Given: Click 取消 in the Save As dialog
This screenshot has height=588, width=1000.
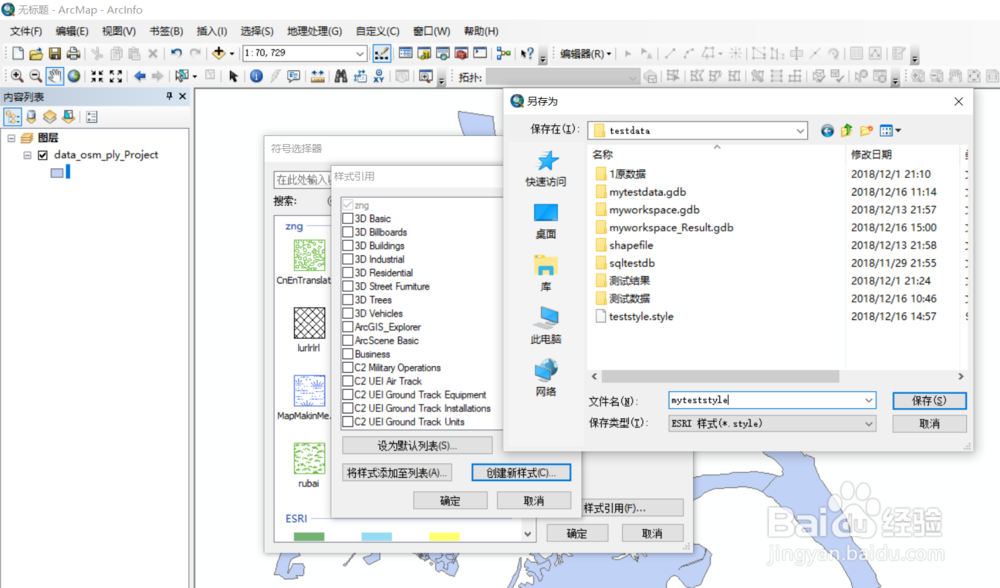Looking at the screenshot, I should coord(929,423).
